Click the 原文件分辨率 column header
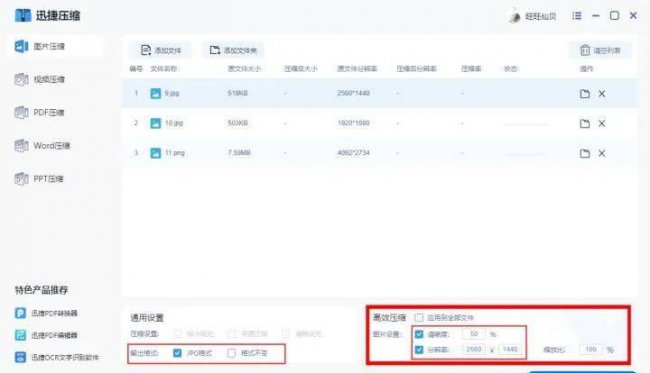This screenshot has height=373, width=650. tap(357, 68)
